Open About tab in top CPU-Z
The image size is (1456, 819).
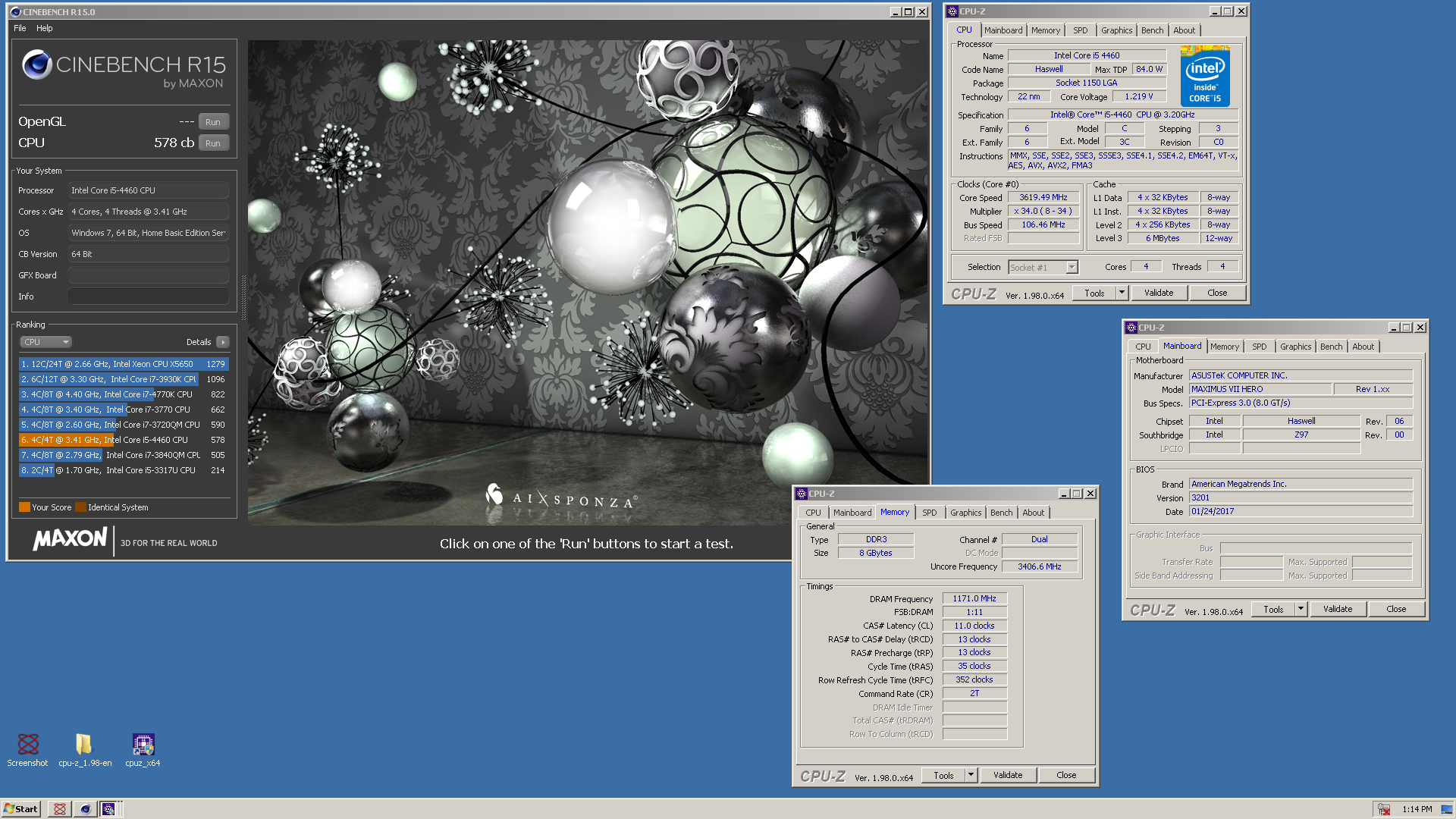tap(1185, 30)
